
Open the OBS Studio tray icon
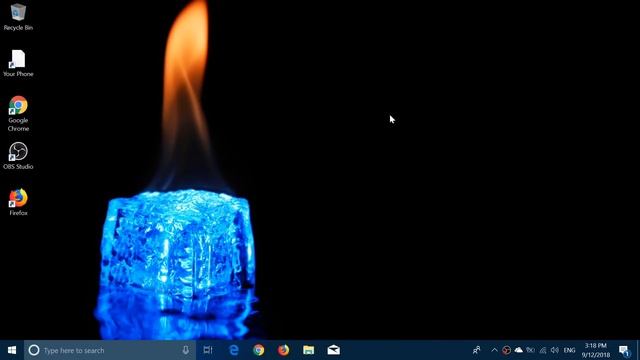tap(506, 350)
